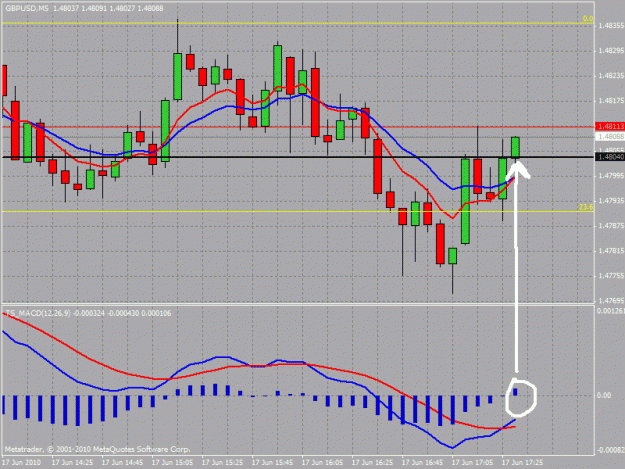Click the MACD scale 0.00 label
625x469 pixels.
click(x=604, y=395)
